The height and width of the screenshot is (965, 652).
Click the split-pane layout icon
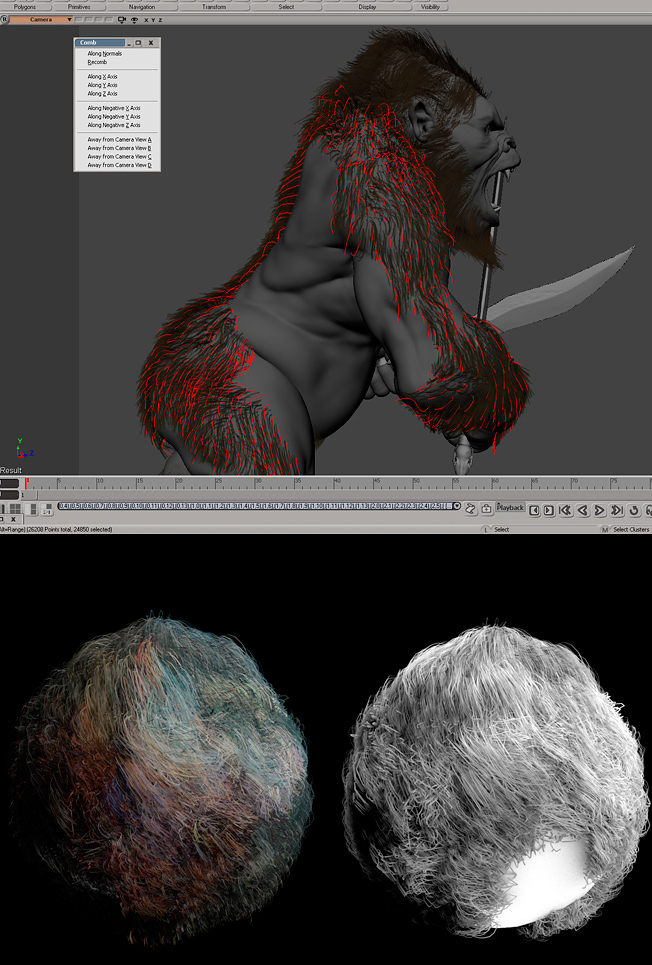click(33, 509)
